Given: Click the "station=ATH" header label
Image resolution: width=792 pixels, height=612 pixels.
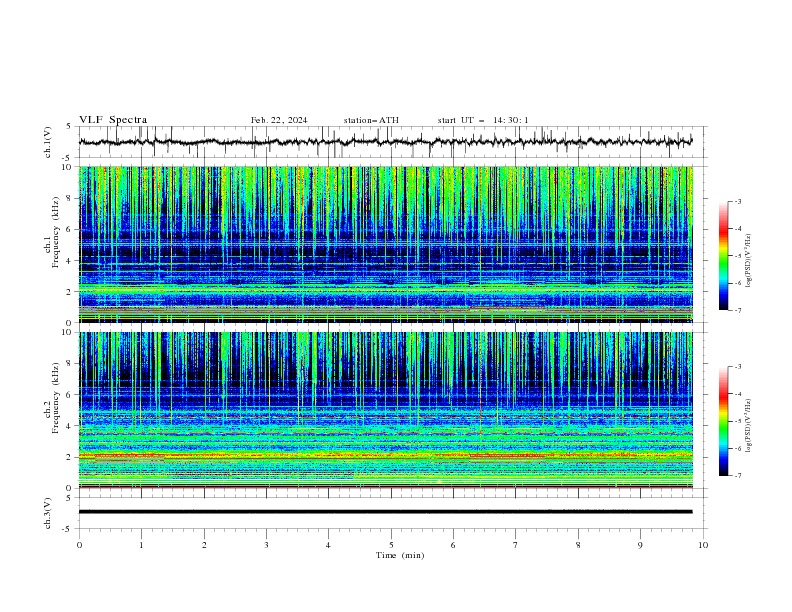Looking at the screenshot, I should 371,120.
